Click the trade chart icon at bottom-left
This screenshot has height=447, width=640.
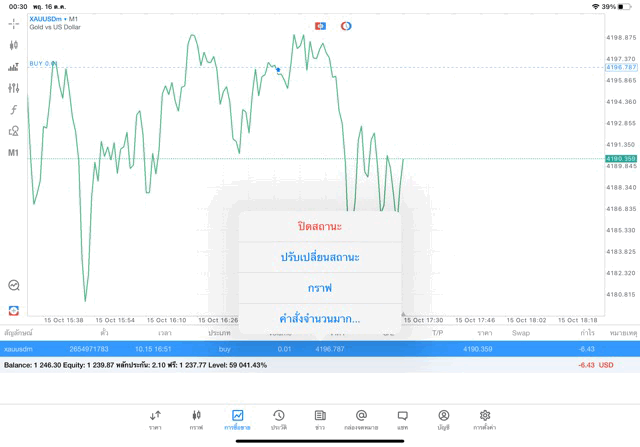(x=14, y=311)
